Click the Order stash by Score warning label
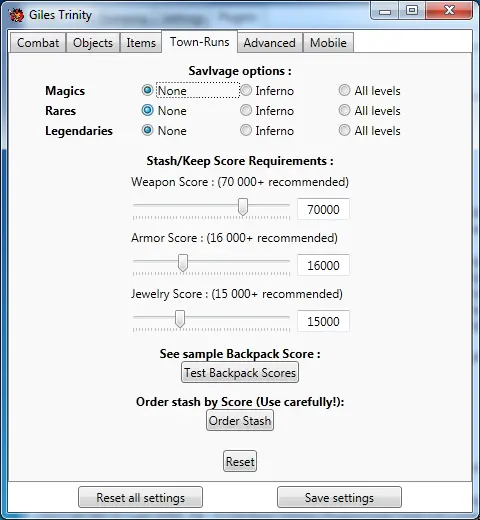 click(240, 402)
